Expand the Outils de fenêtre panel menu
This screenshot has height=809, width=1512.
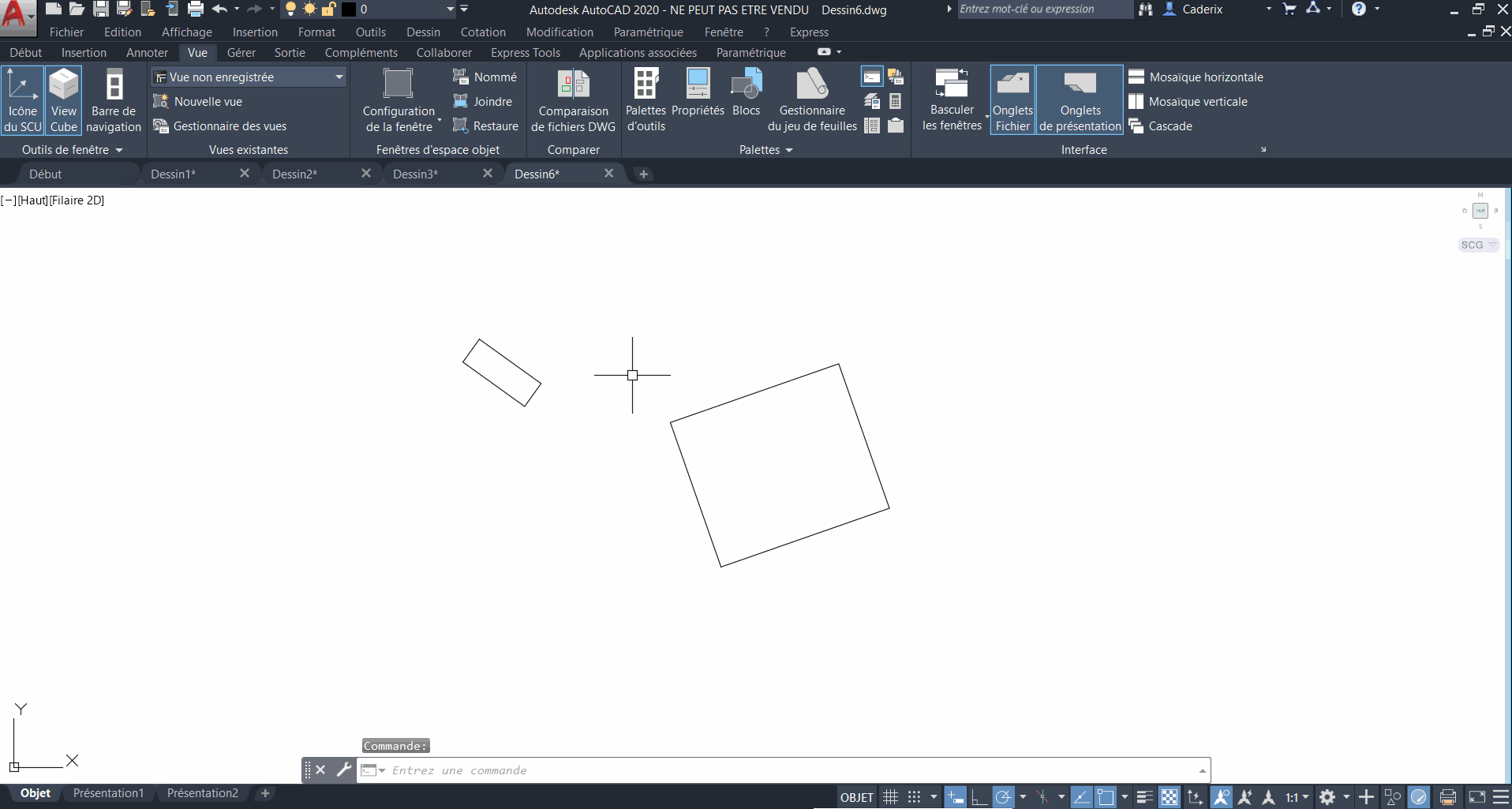(120, 149)
